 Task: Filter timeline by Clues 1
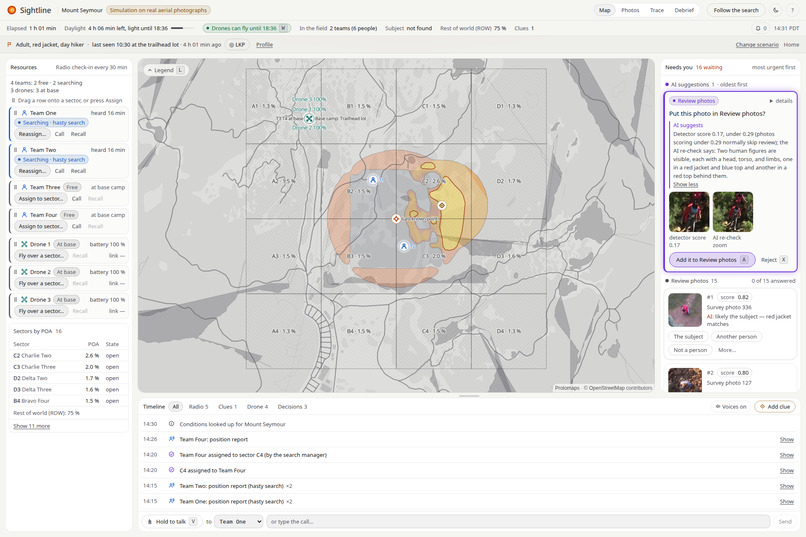[227, 406]
